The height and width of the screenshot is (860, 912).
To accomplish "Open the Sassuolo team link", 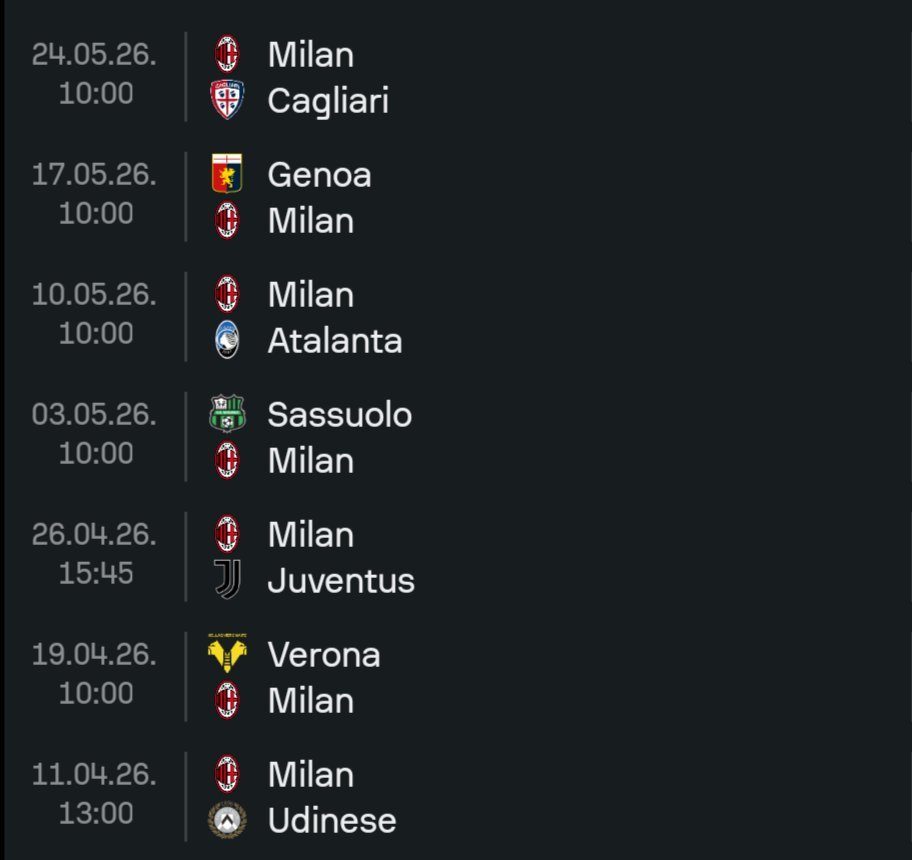I will pos(339,415).
